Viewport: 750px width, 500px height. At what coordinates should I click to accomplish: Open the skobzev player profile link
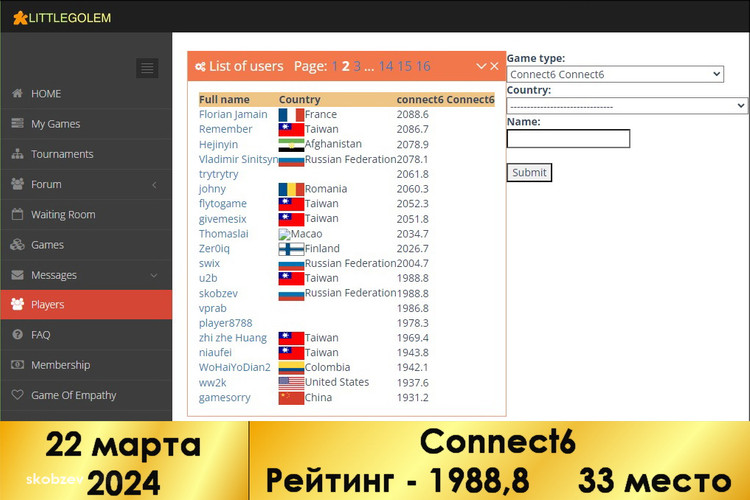pyautogui.click(x=218, y=294)
